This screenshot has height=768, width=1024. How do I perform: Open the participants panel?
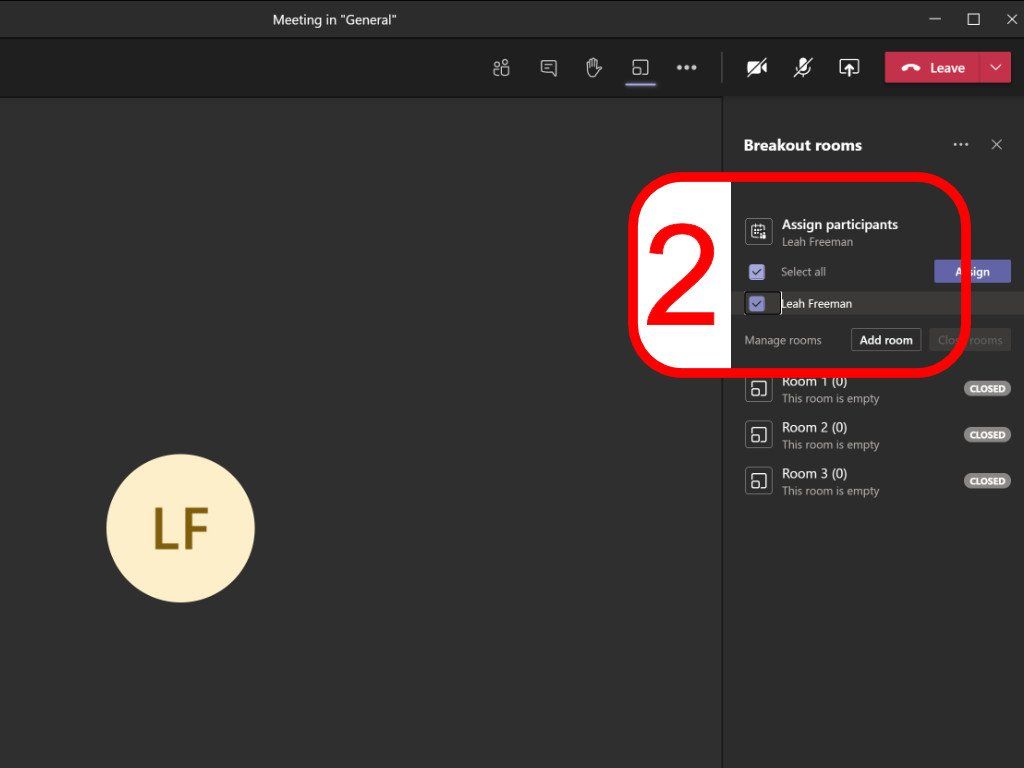pyautogui.click(x=500, y=67)
